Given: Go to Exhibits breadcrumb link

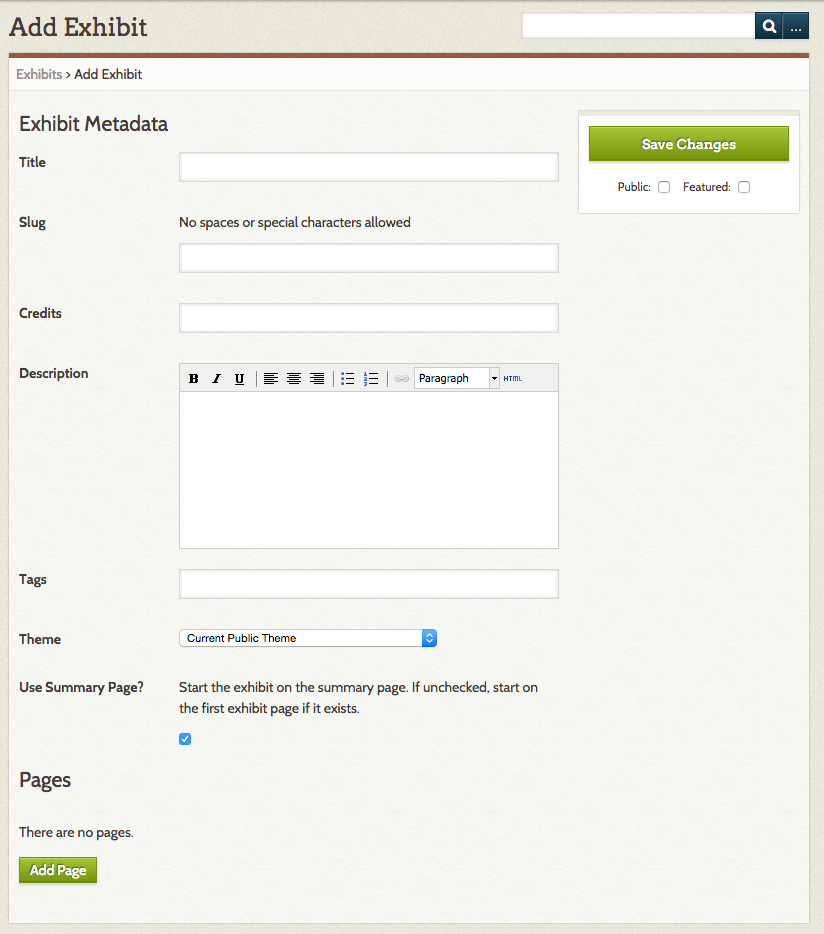Looking at the screenshot, I should pyautogui.click(x=39, y=74).
